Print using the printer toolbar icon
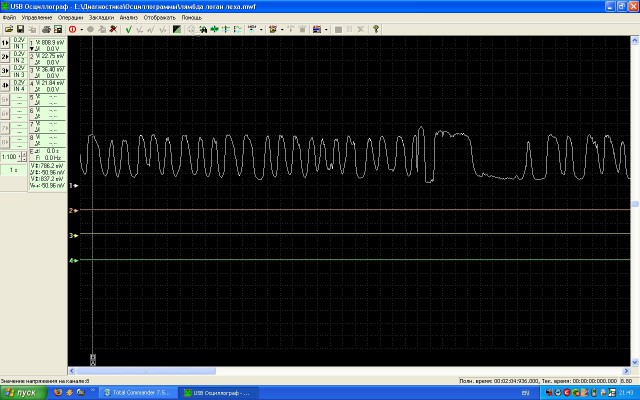 (47, 29)
